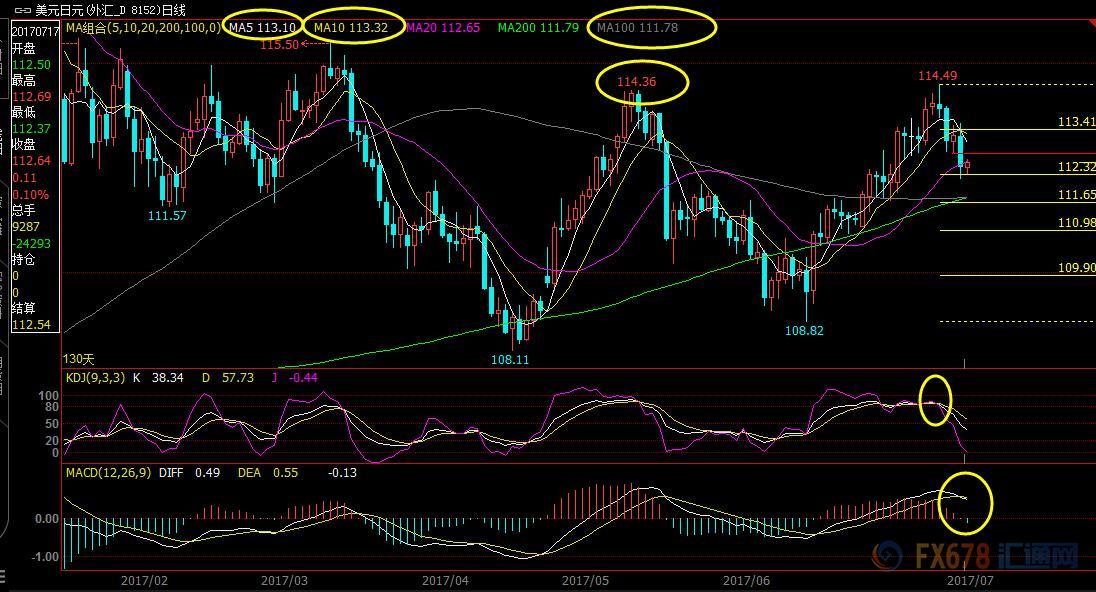Click the green MA200 111.79 label

pyautogui.click(x=538, y=28)
